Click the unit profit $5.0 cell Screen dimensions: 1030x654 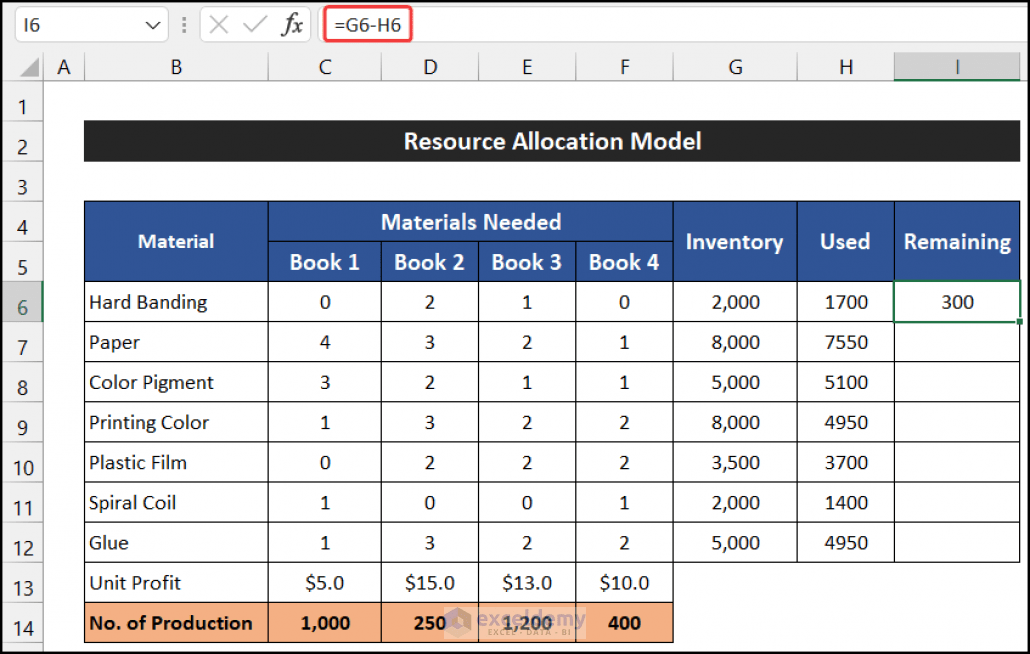point(325,582)
